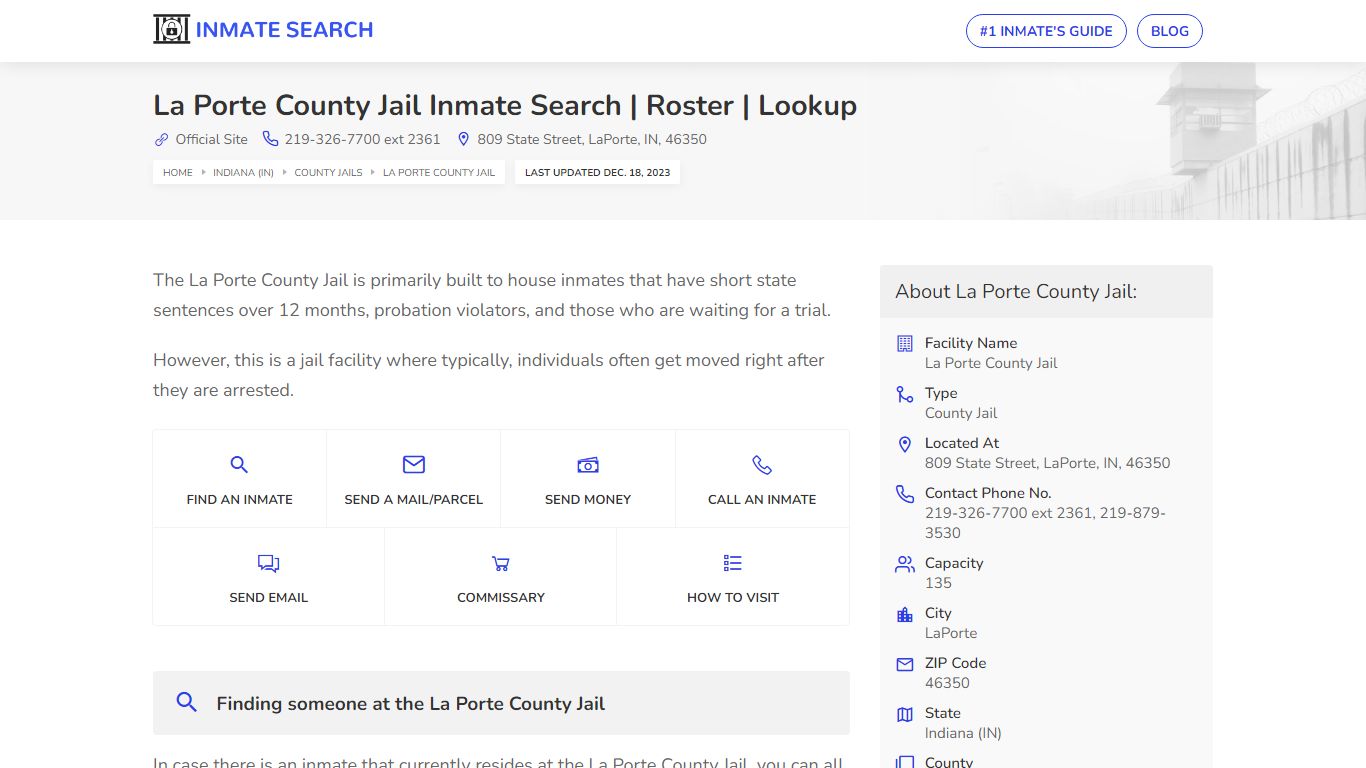Image resolution: width=1366 pixels, height=768 pixels.
Task: Click the Type branch icon in sidebar
Action: pyautogui.click(x=905, y=394)
